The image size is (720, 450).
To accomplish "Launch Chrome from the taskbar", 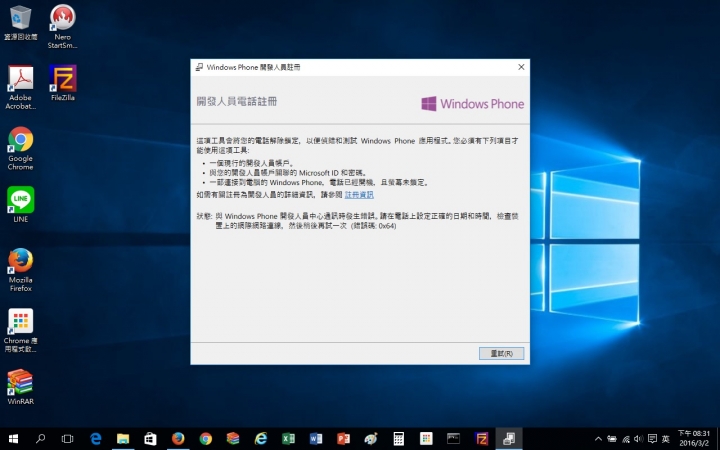I will click(205, 439).
